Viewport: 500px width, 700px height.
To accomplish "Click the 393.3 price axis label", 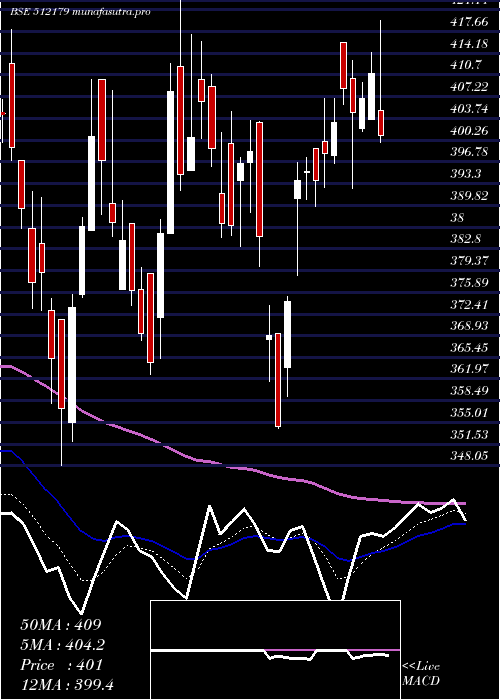I will coord(467,174).
